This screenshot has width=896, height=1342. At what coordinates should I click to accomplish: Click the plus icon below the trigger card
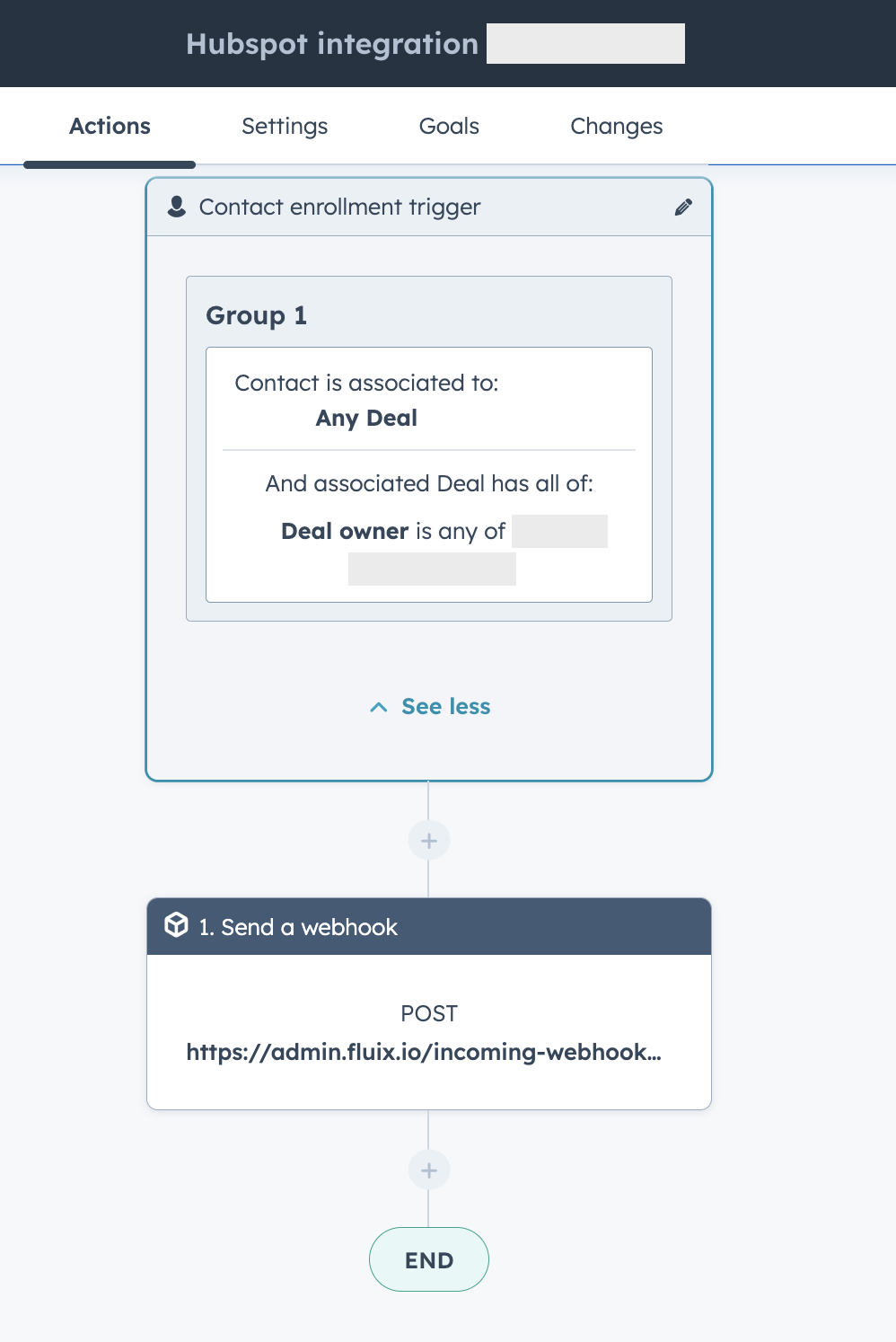tap(428, 840)
